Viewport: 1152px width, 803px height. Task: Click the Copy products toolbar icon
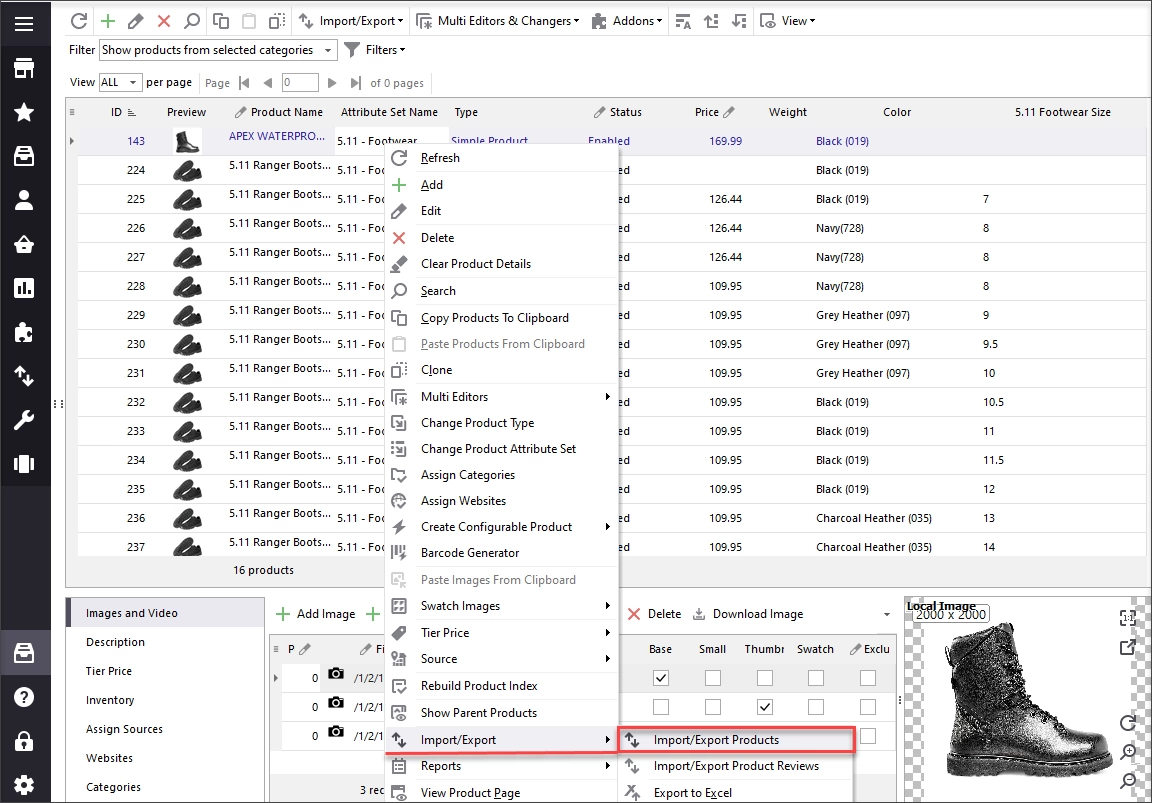[x=220, y=21]
